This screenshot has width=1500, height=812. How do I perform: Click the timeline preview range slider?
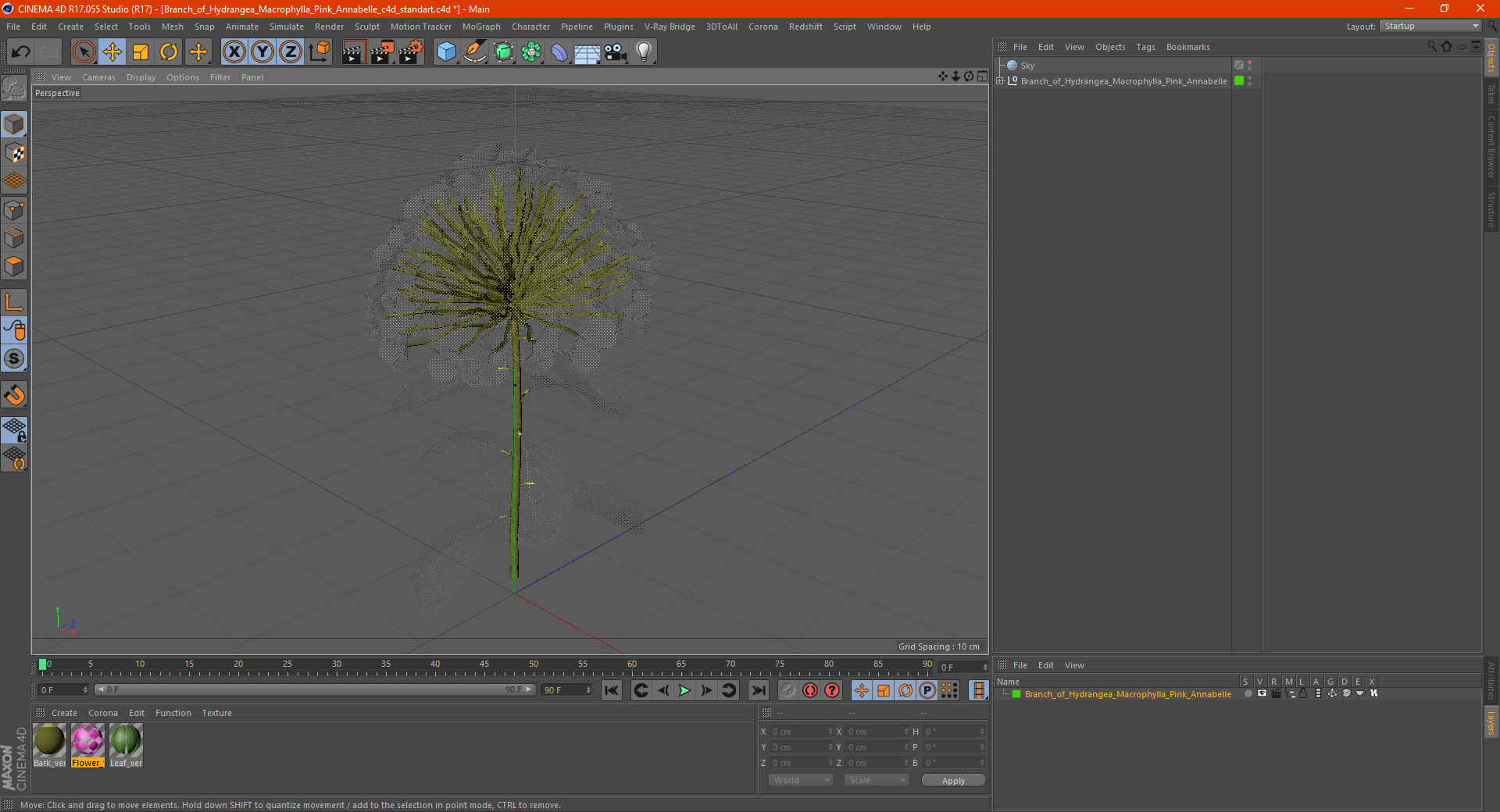315,689
